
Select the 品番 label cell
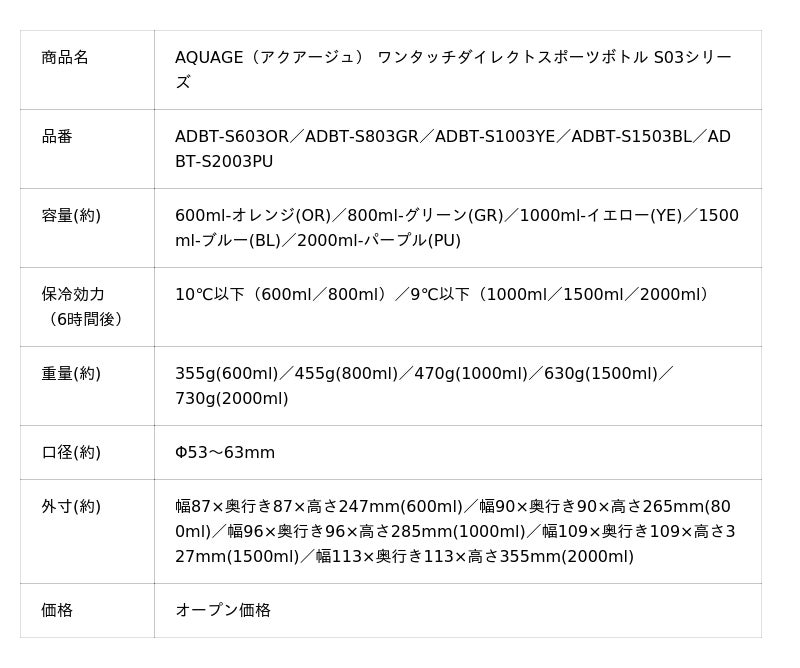coord(87,149)
